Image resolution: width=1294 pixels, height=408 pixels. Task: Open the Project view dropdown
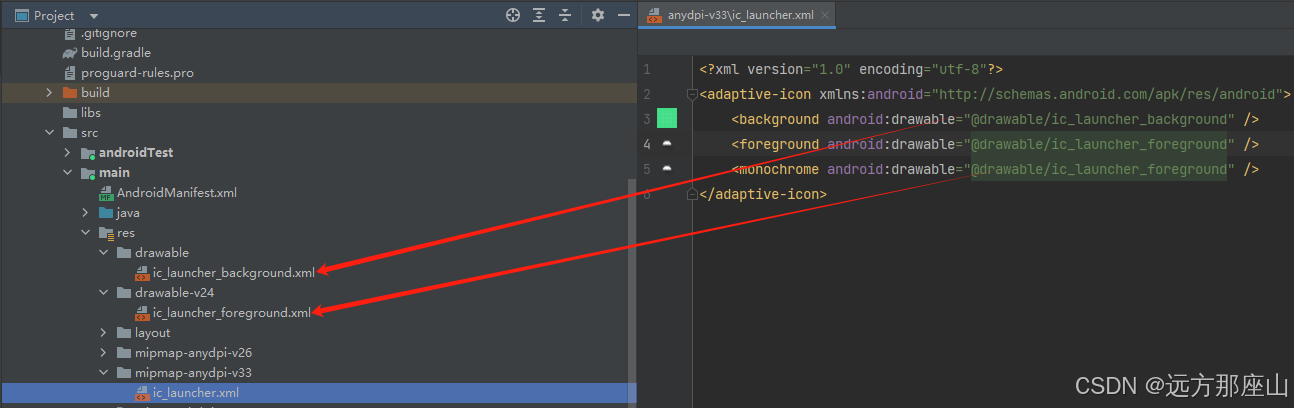click(94, 16)
